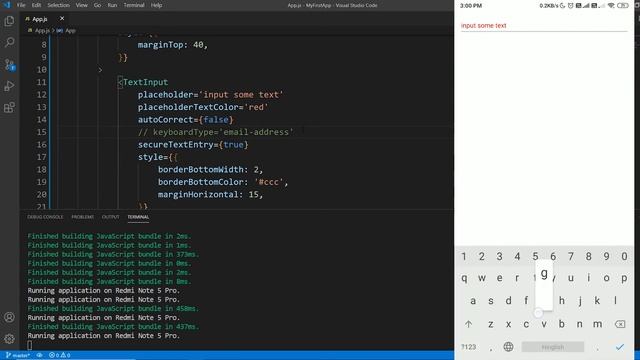Tap the 'b' key on phone keyboard

tap(562, 324)
